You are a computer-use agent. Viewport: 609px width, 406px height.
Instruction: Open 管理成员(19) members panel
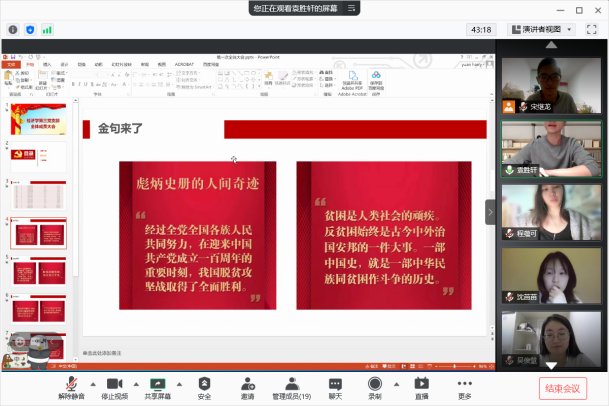291,384
